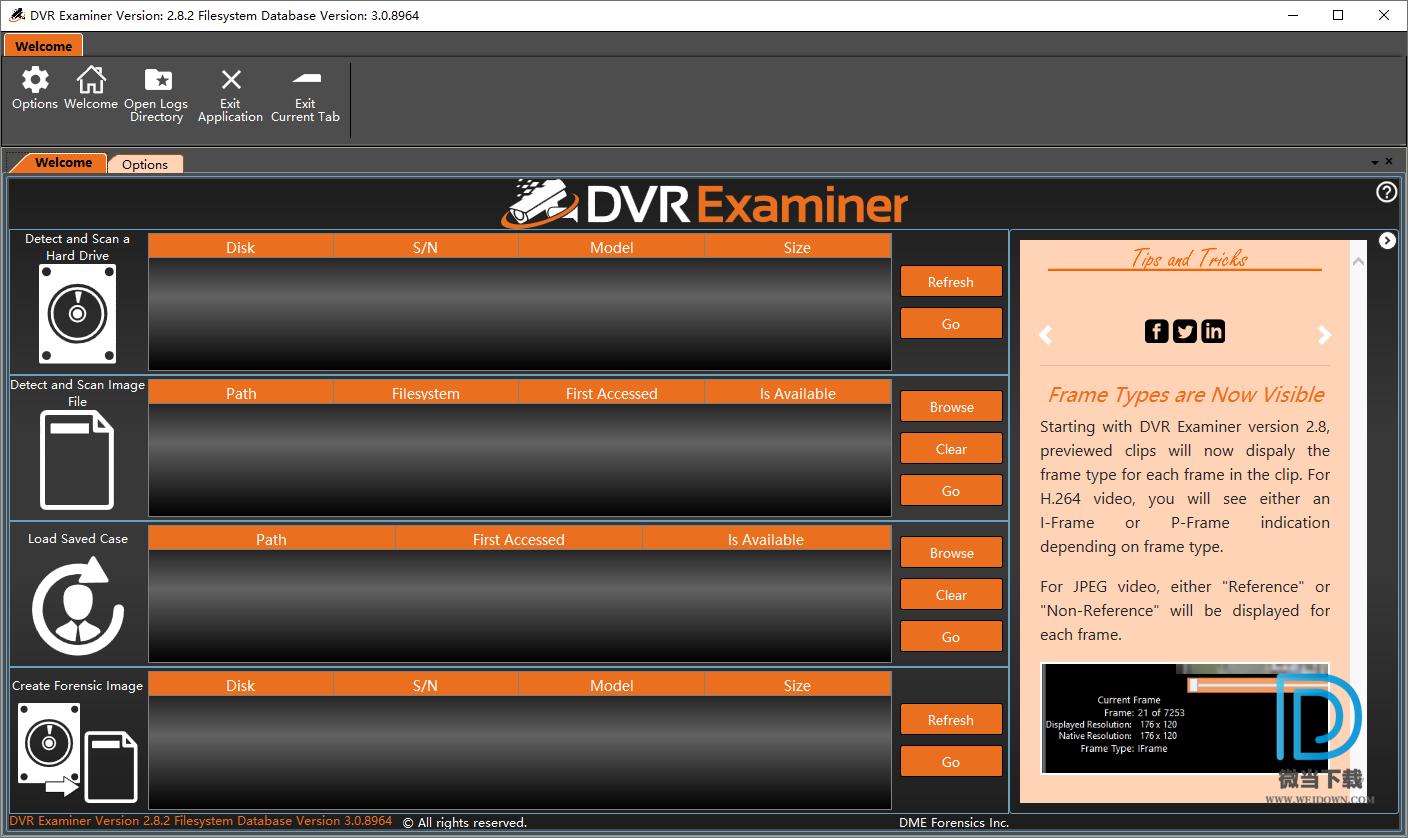This screenshot has height=838, width=1408.
Task: Click 'Frame Types are Now Visible' heading
Action: (1186, 394)
